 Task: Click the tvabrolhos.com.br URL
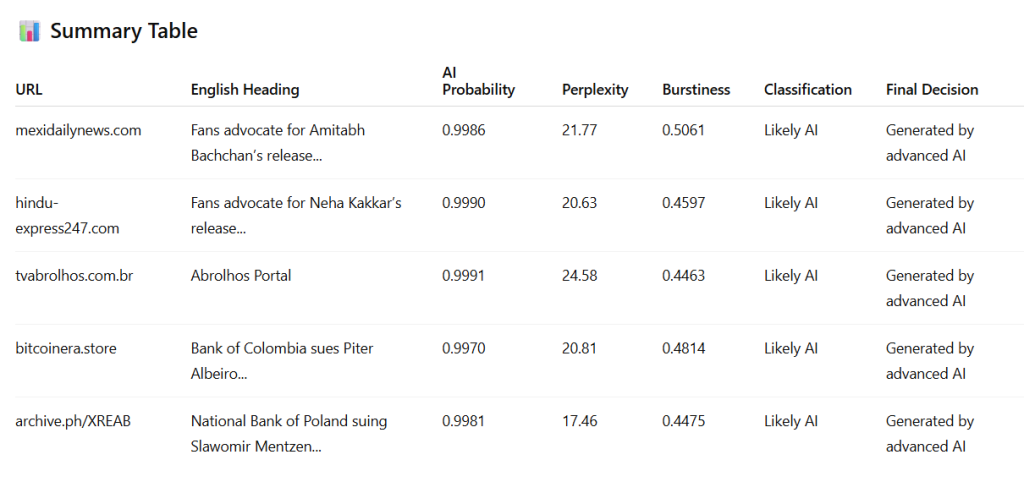click(x=74, y=276)
